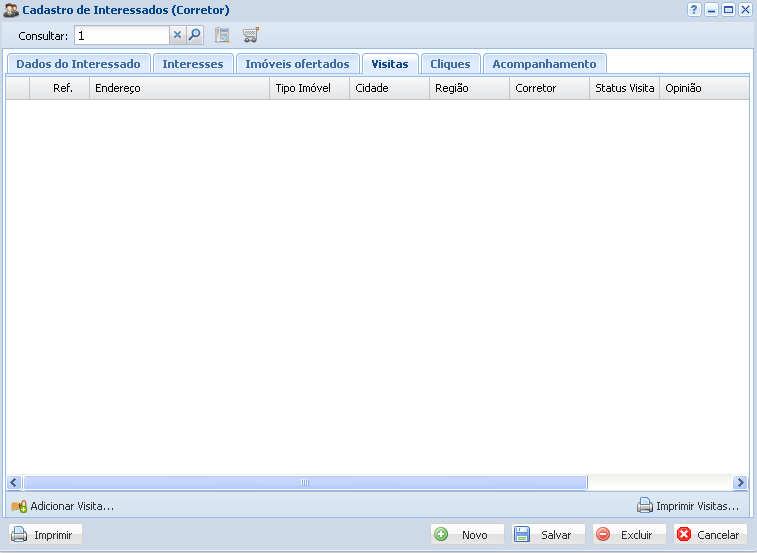Switch to Dados do Interessado tab

[78, 64]
